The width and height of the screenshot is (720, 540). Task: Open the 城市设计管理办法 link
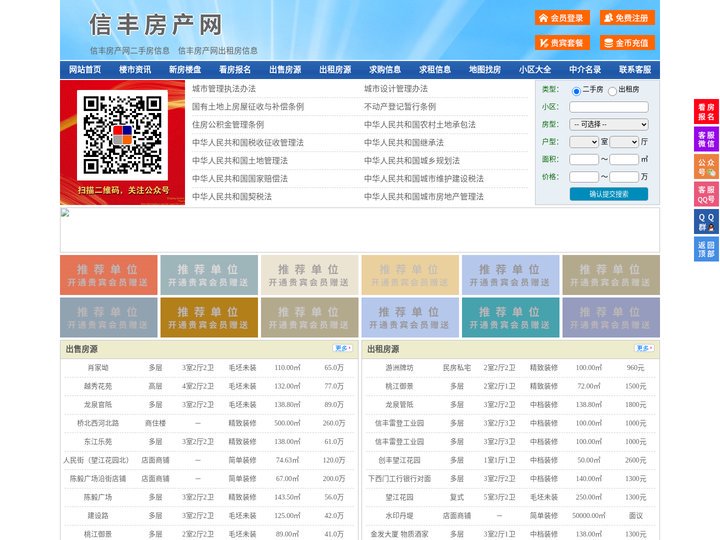(396, 89)
